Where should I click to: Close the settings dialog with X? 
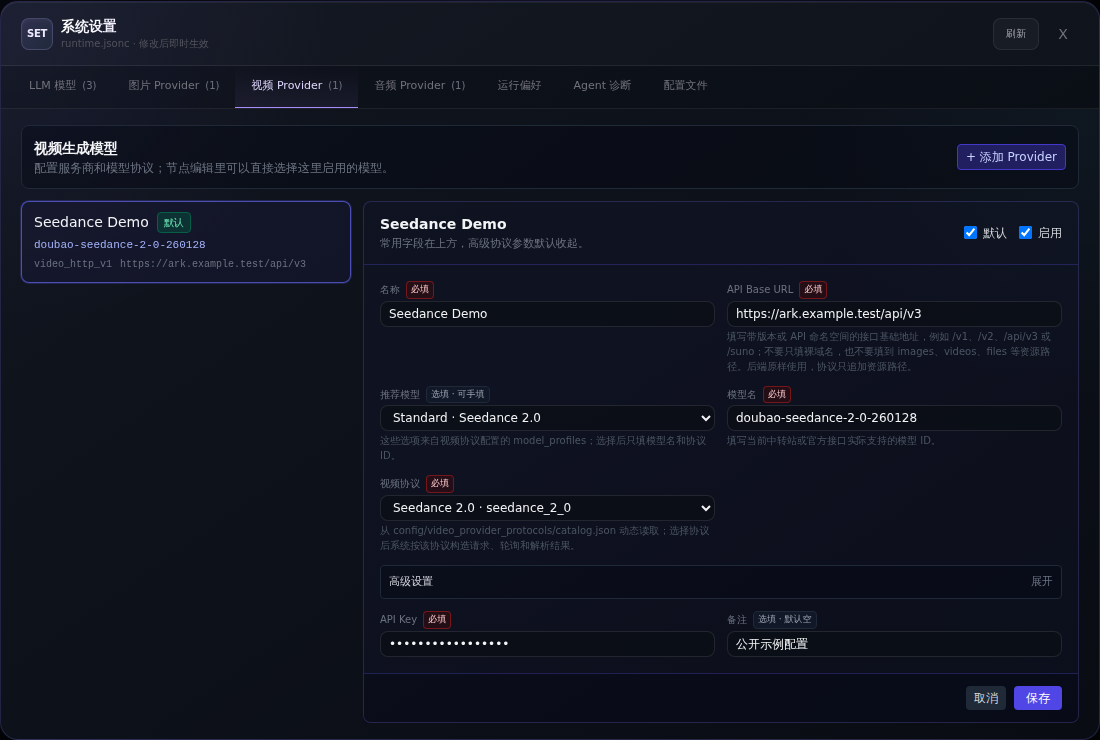(x=1063, y=34)
